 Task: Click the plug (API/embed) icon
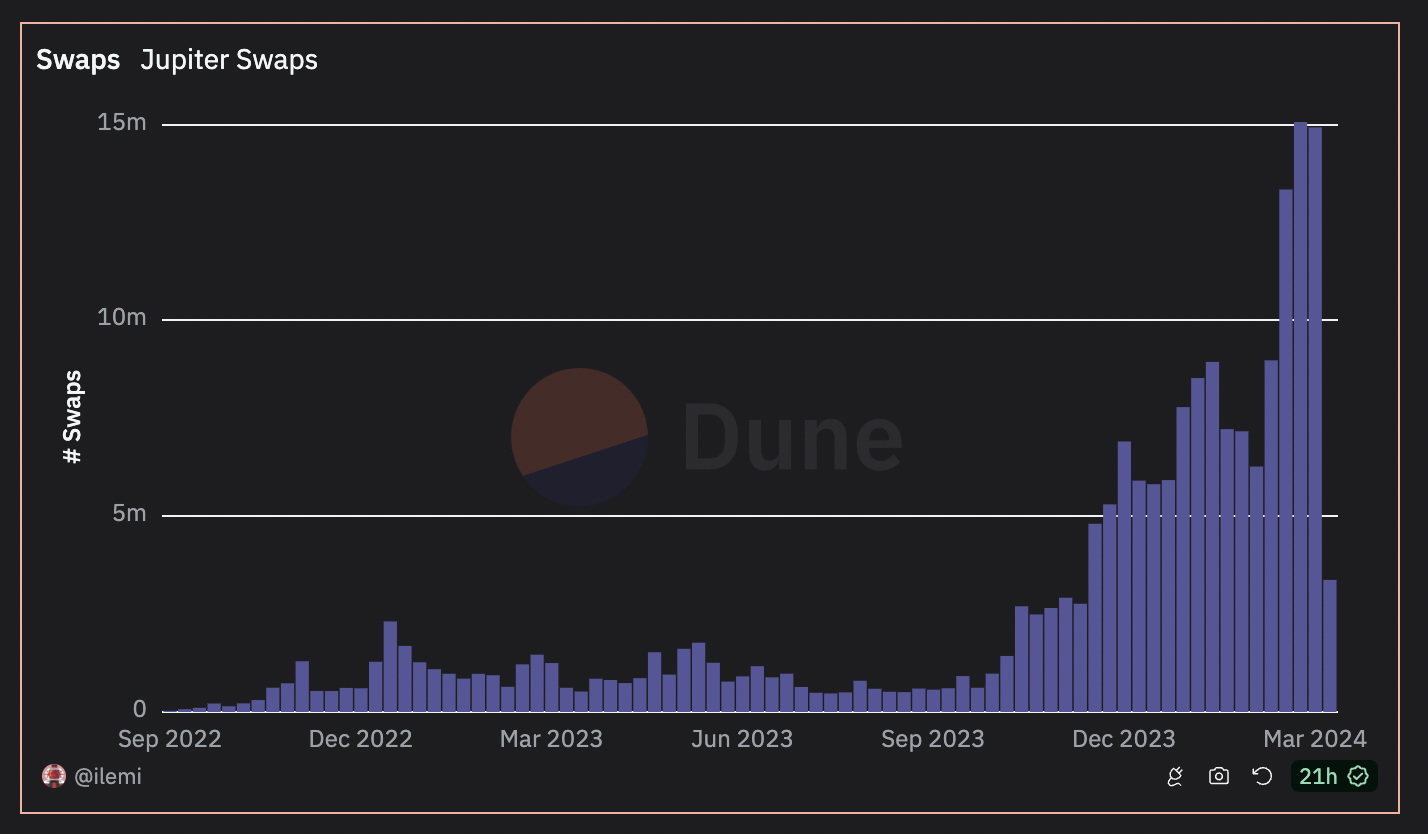(x=1175, y=776)
